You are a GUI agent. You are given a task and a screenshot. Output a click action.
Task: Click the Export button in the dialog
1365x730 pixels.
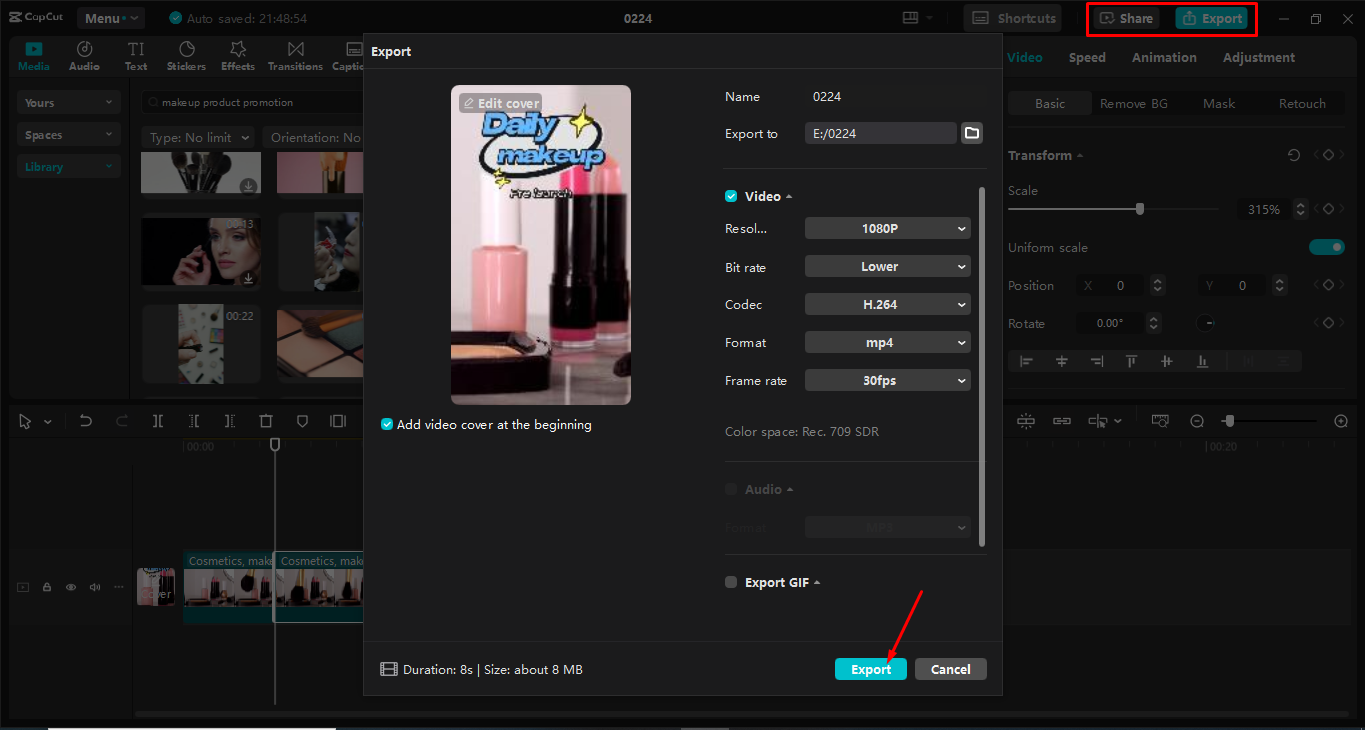(x=870, y=668)
